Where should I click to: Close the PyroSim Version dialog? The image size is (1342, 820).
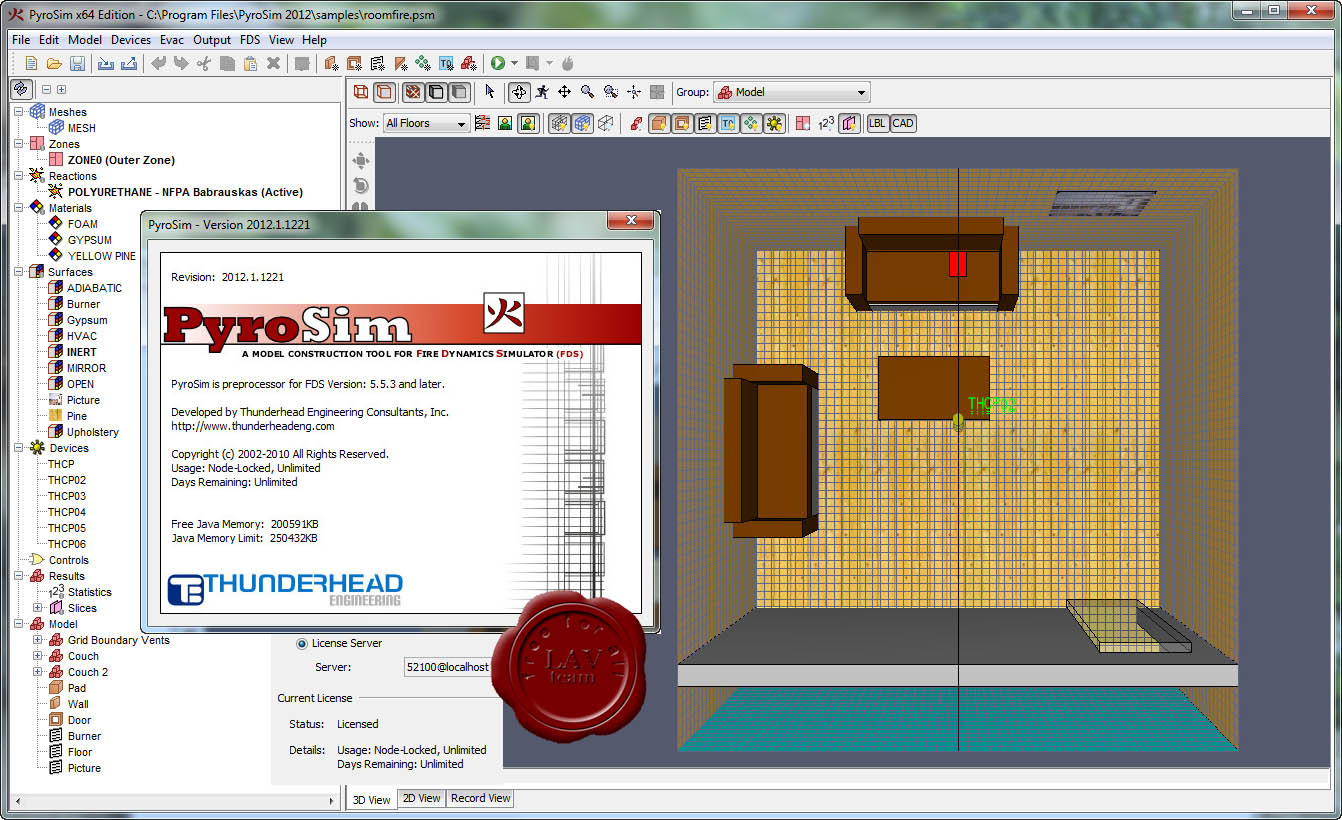(x=631, y=221)
